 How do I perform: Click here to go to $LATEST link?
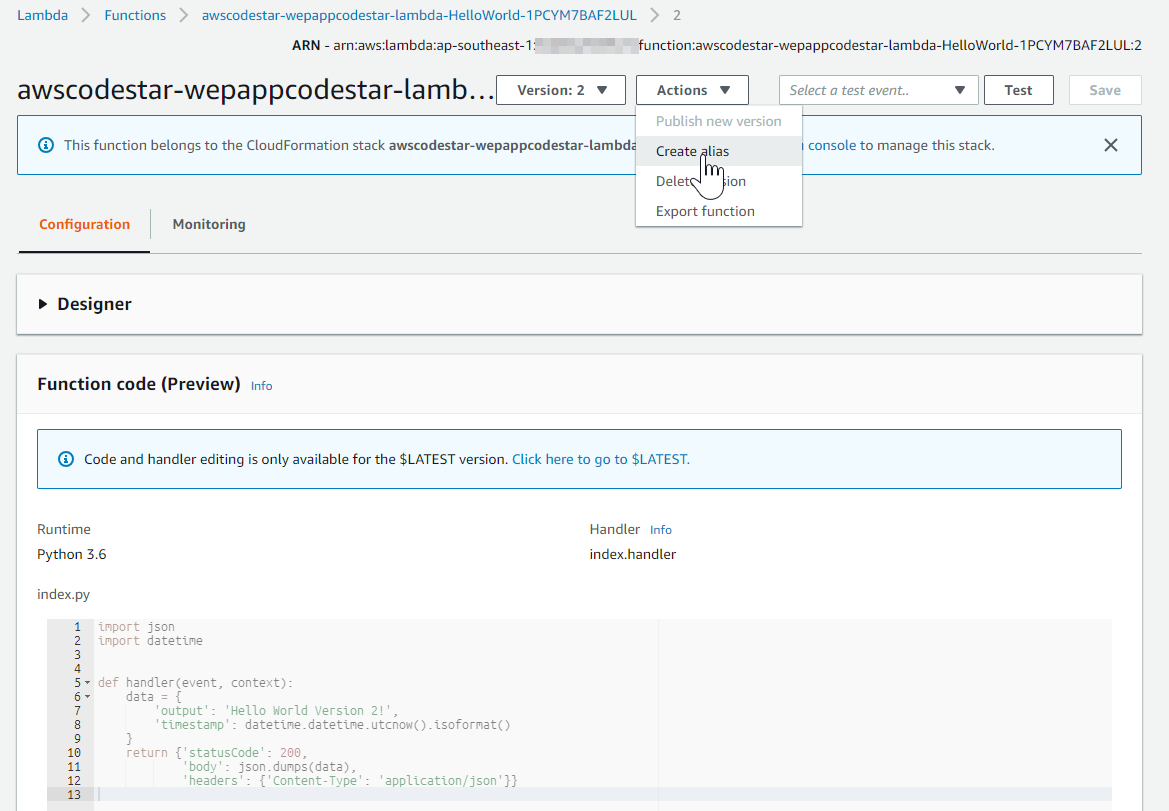pos(601,459)
